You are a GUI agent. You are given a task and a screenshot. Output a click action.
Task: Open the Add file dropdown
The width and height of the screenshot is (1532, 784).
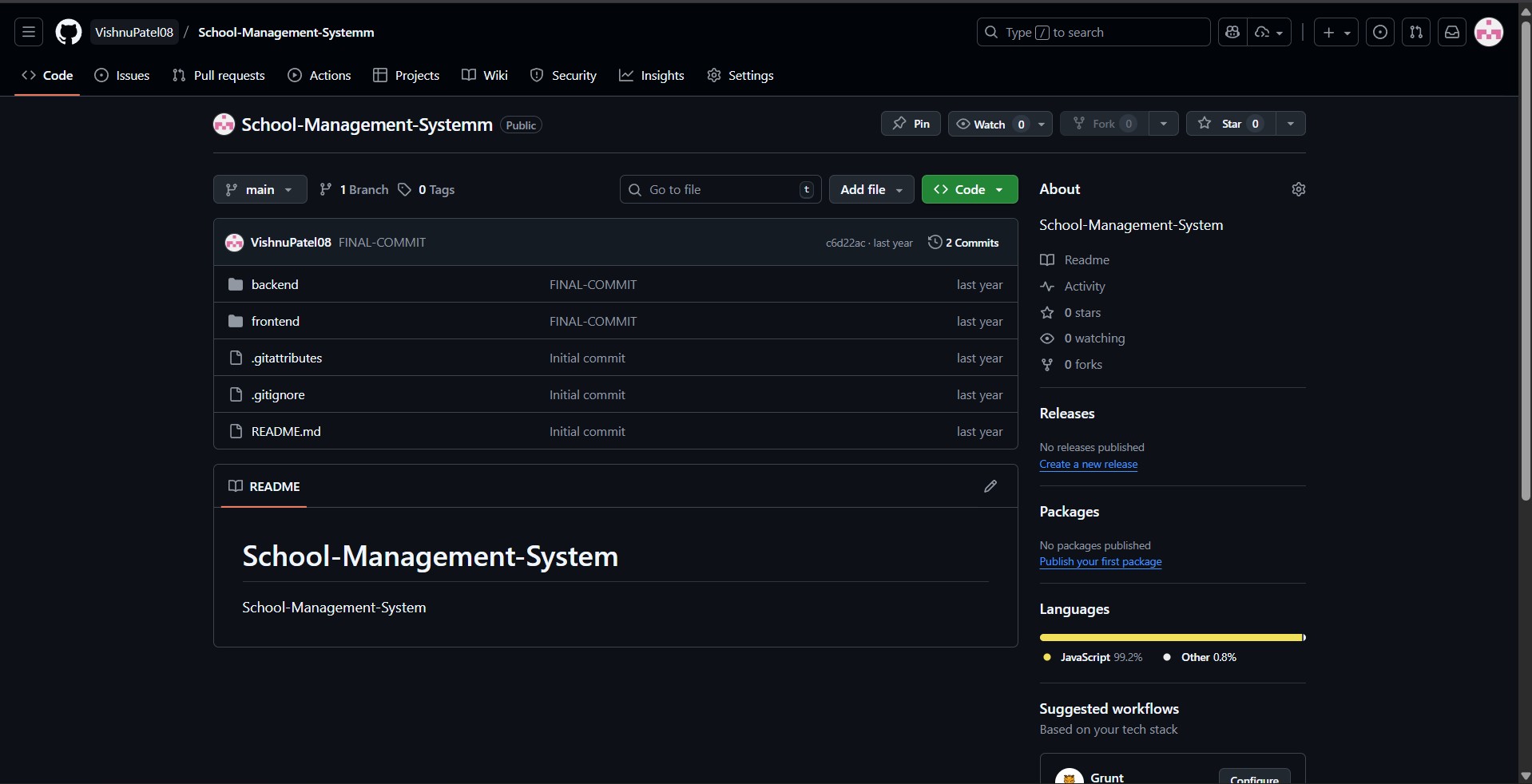point(870,189)
